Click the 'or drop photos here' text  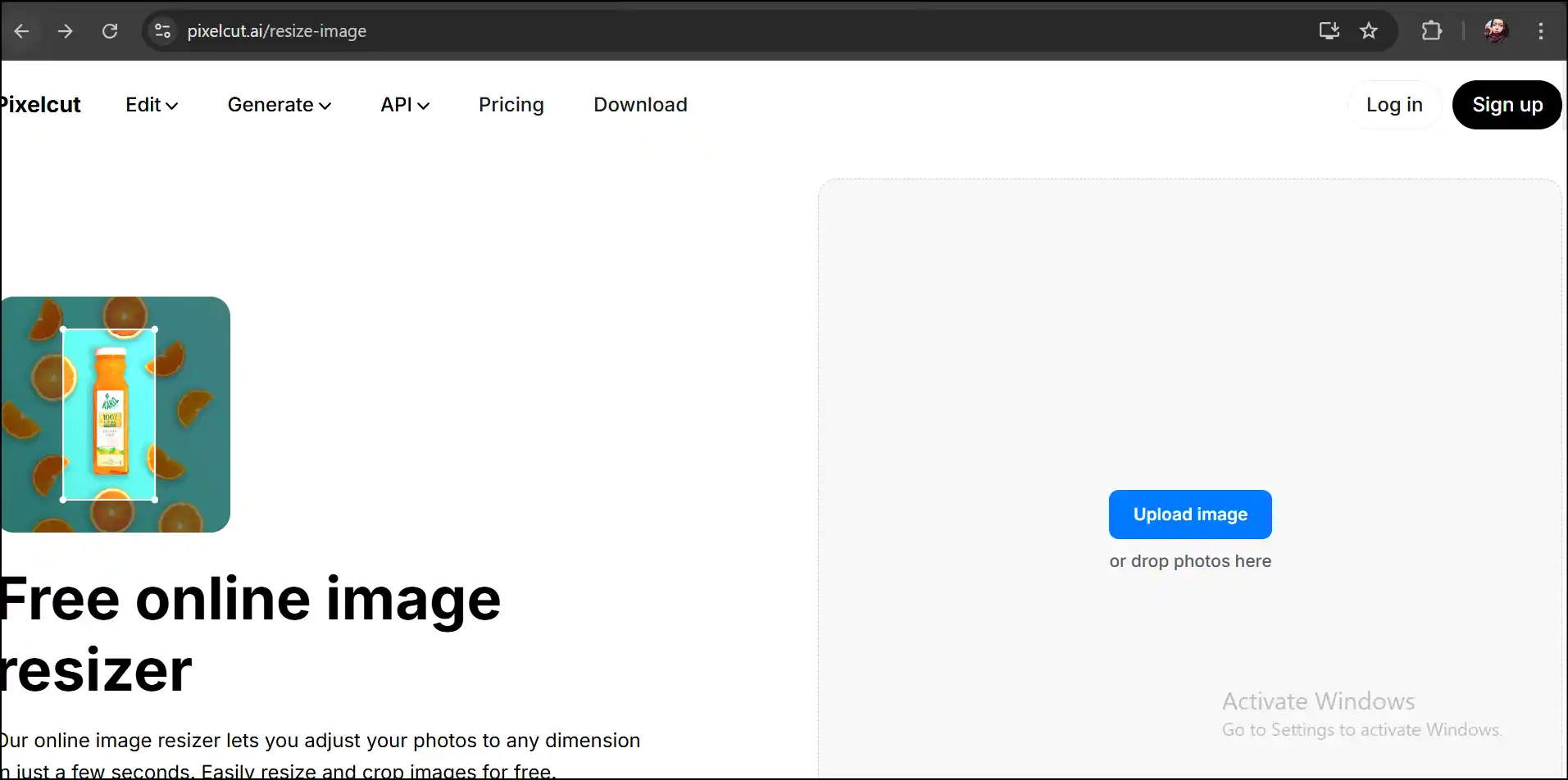tap(1190, 561)
